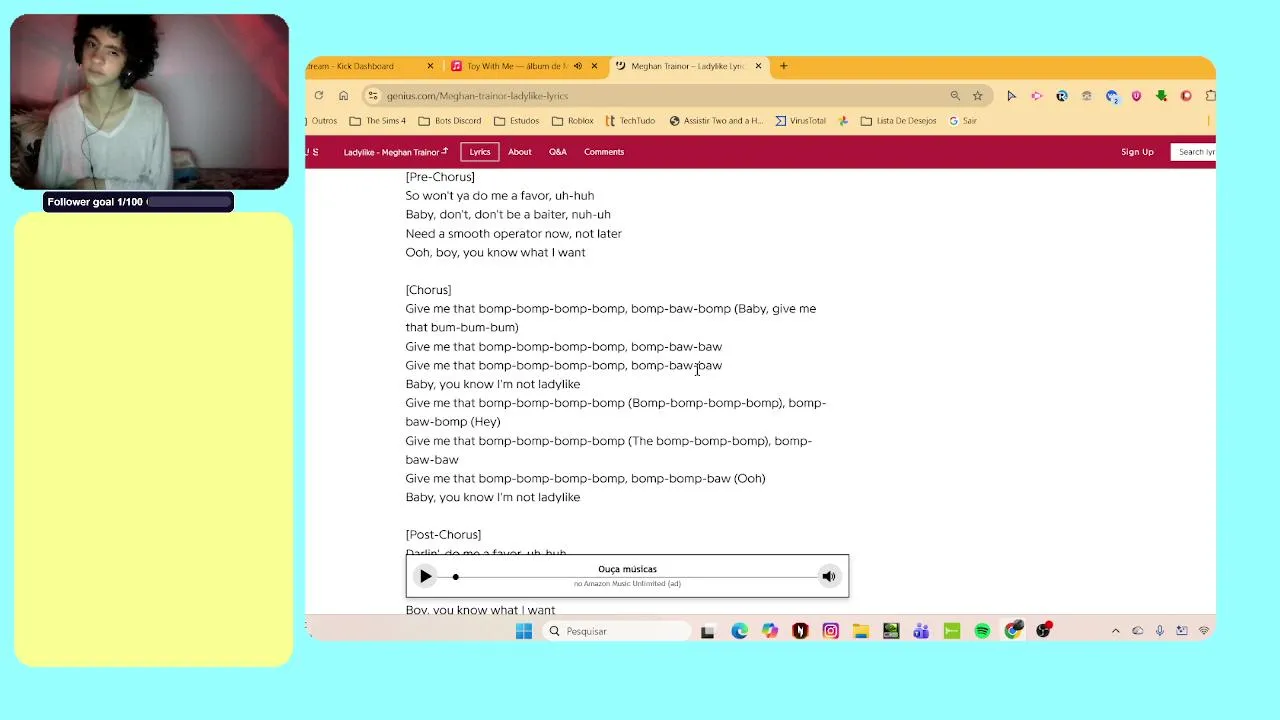
Task: Focus the Search lyrics field
Action: (x=1193, y=152)
